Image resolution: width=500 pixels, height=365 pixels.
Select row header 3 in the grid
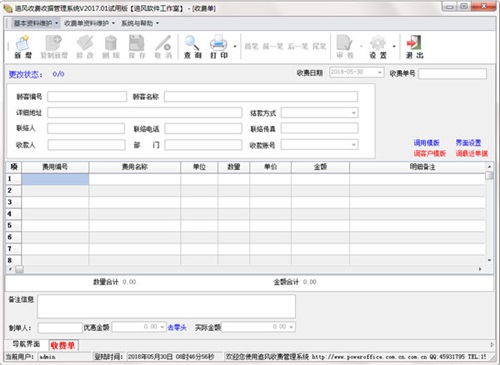(x=13, y=202)
